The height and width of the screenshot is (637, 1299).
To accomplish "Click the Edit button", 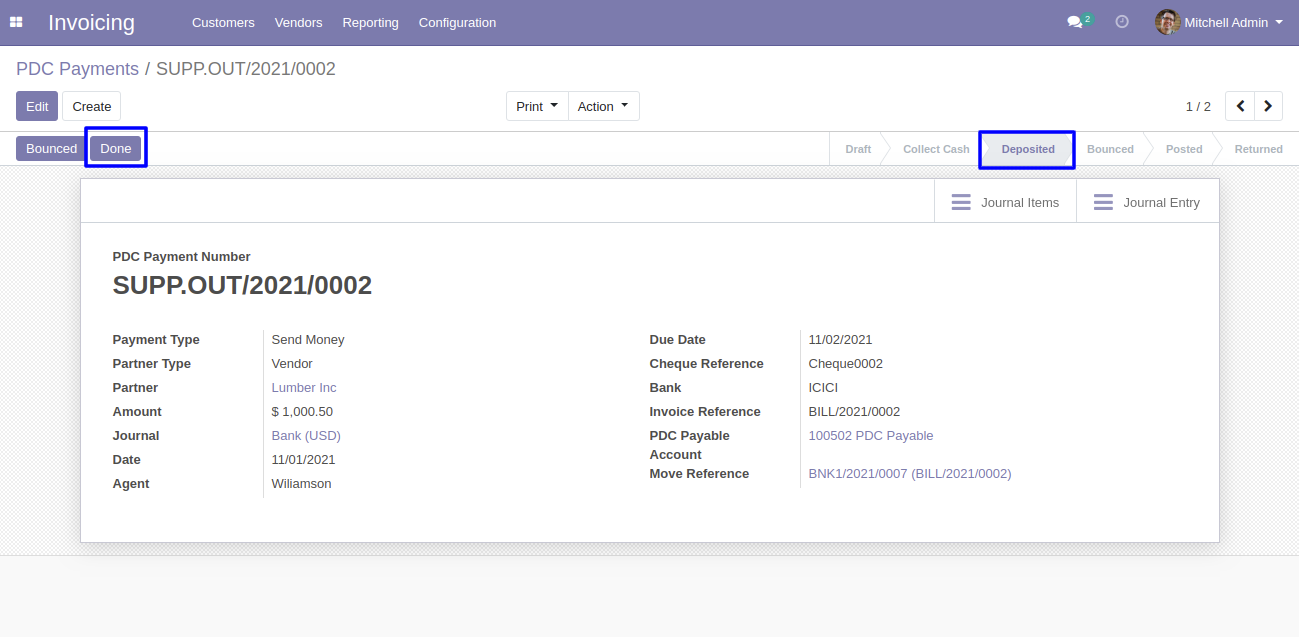I will point(37,106).
